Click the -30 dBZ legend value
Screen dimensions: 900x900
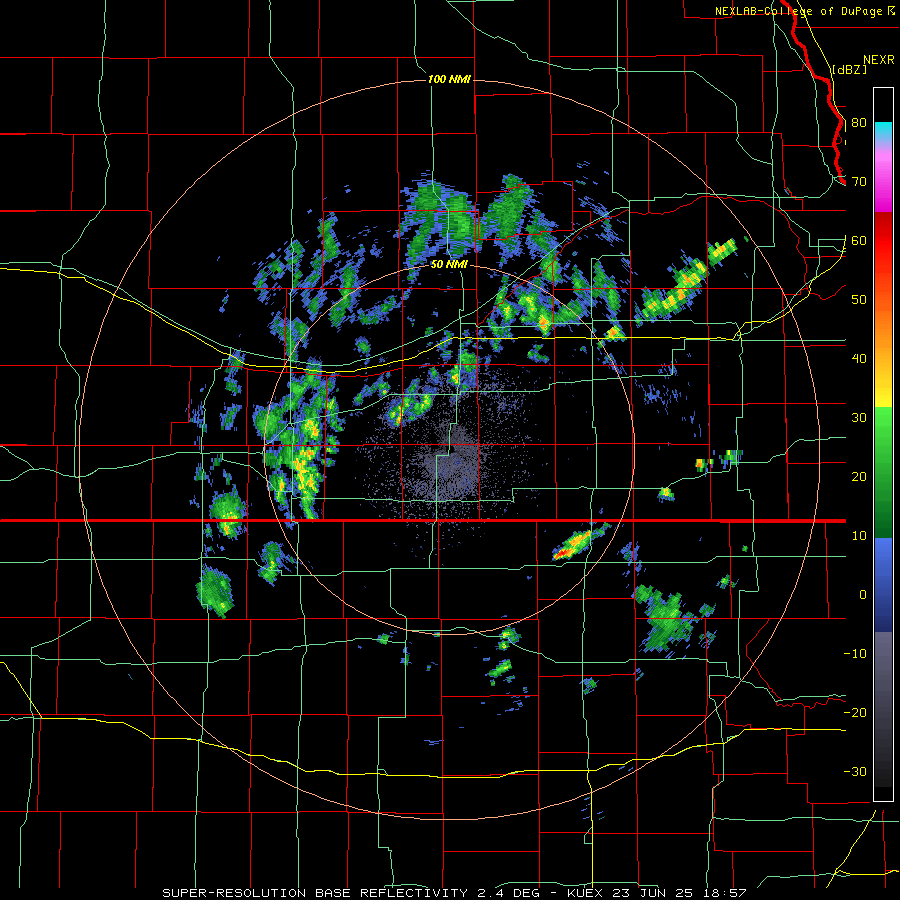click(x=855, y=772)
